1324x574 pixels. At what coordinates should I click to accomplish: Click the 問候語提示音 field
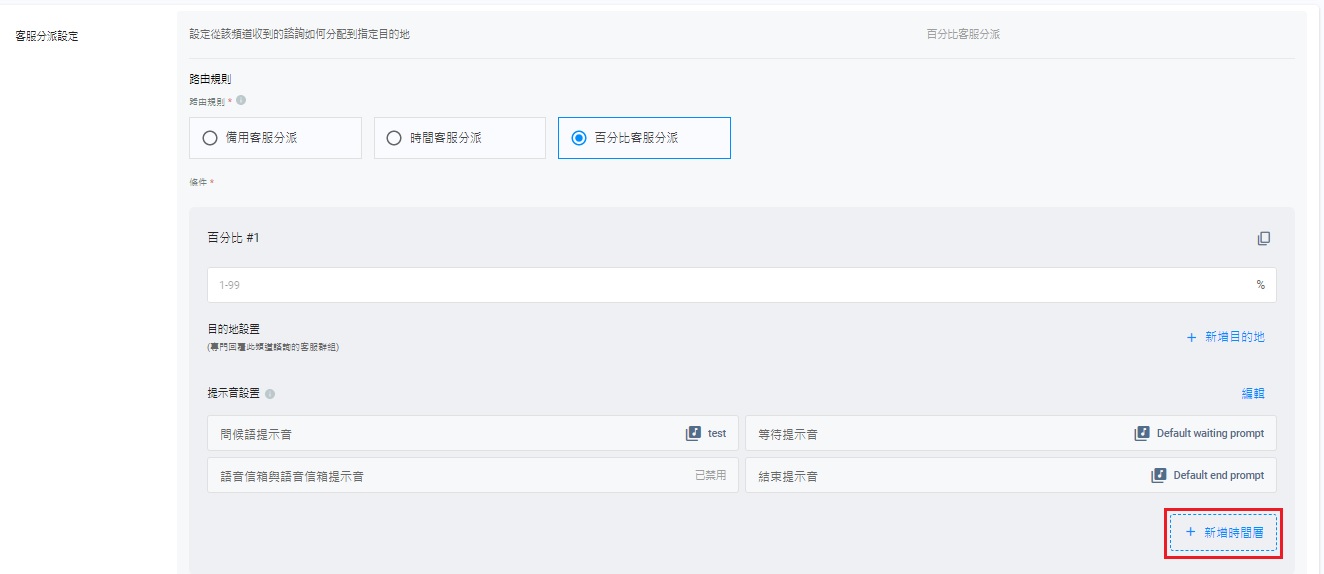pos(473,433)
